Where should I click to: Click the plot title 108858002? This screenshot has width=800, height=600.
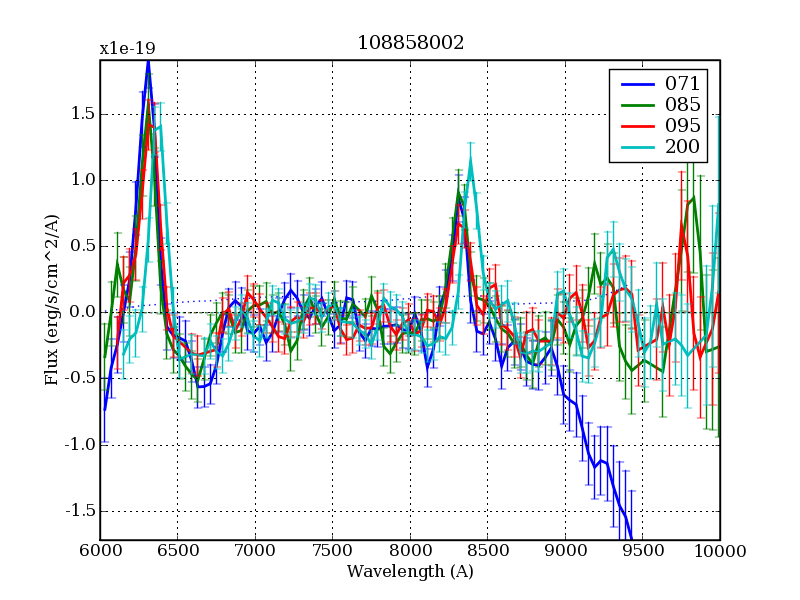pyautogui.click(x=410, y=43)
